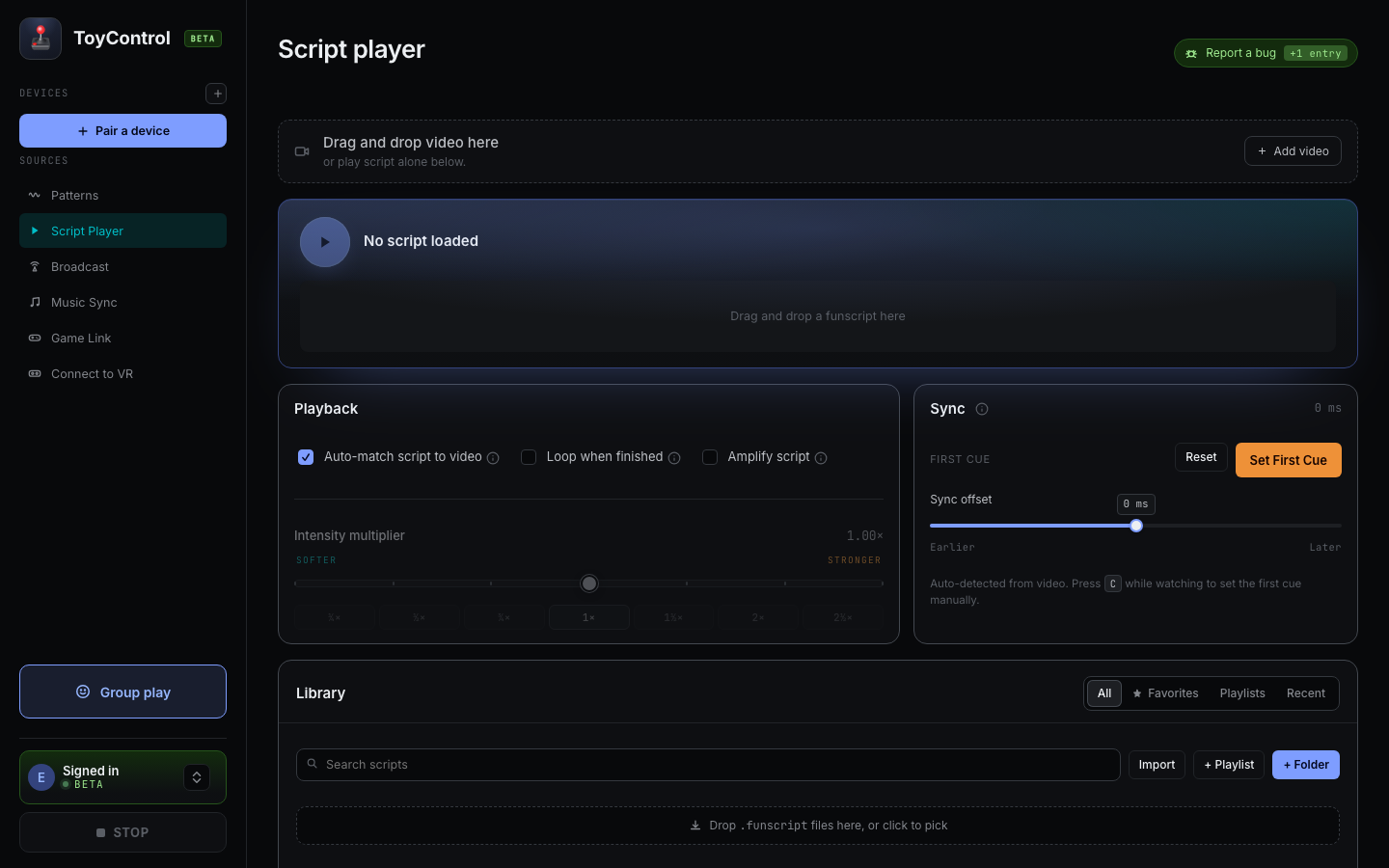Click the Sync offset slider handle
The image size is (1389, 868).
[1136, 526]
